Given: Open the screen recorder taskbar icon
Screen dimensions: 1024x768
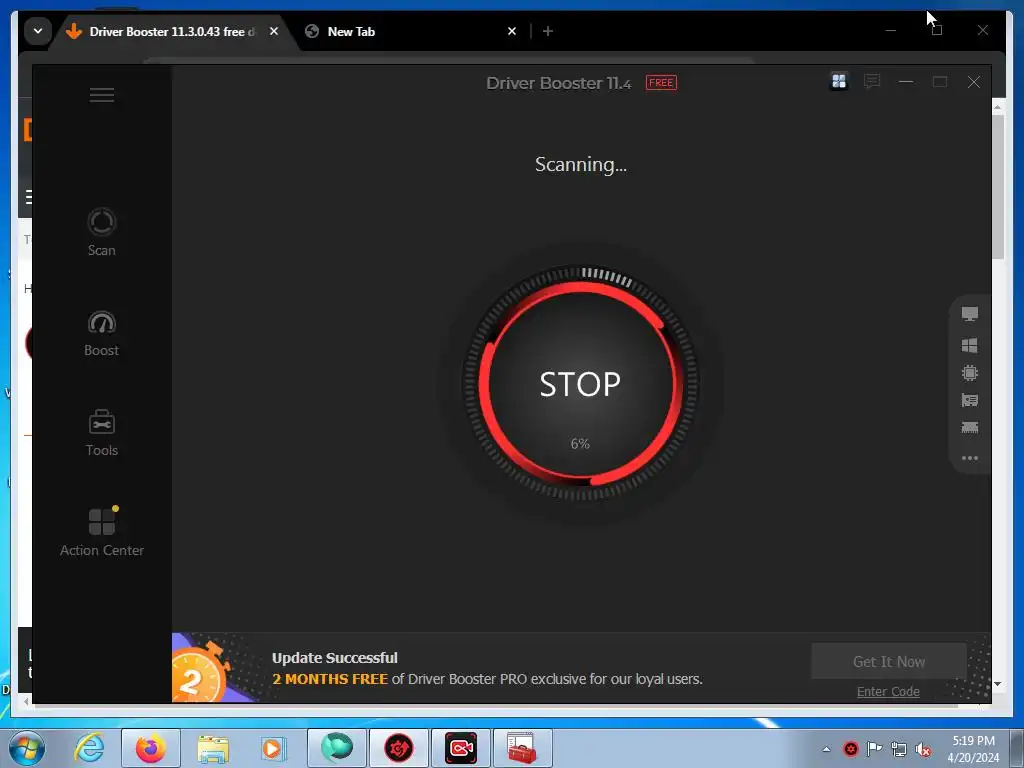Looking at the screenshot, I should click(461, 748).
